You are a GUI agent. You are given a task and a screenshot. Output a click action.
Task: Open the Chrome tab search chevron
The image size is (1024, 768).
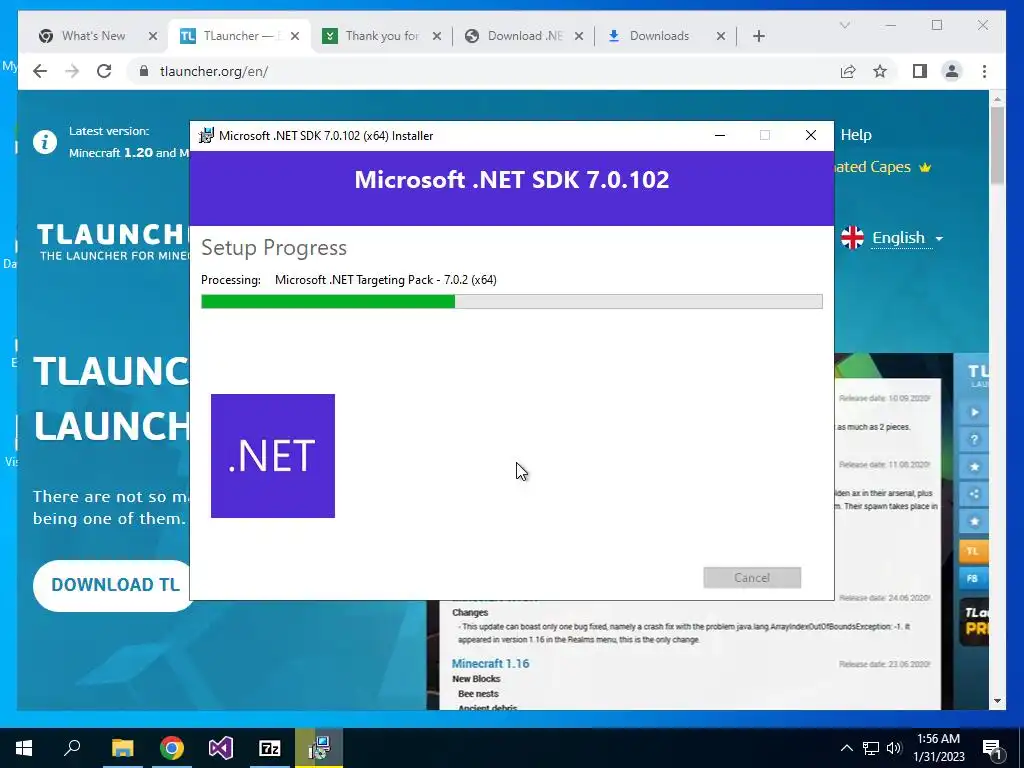844,25
